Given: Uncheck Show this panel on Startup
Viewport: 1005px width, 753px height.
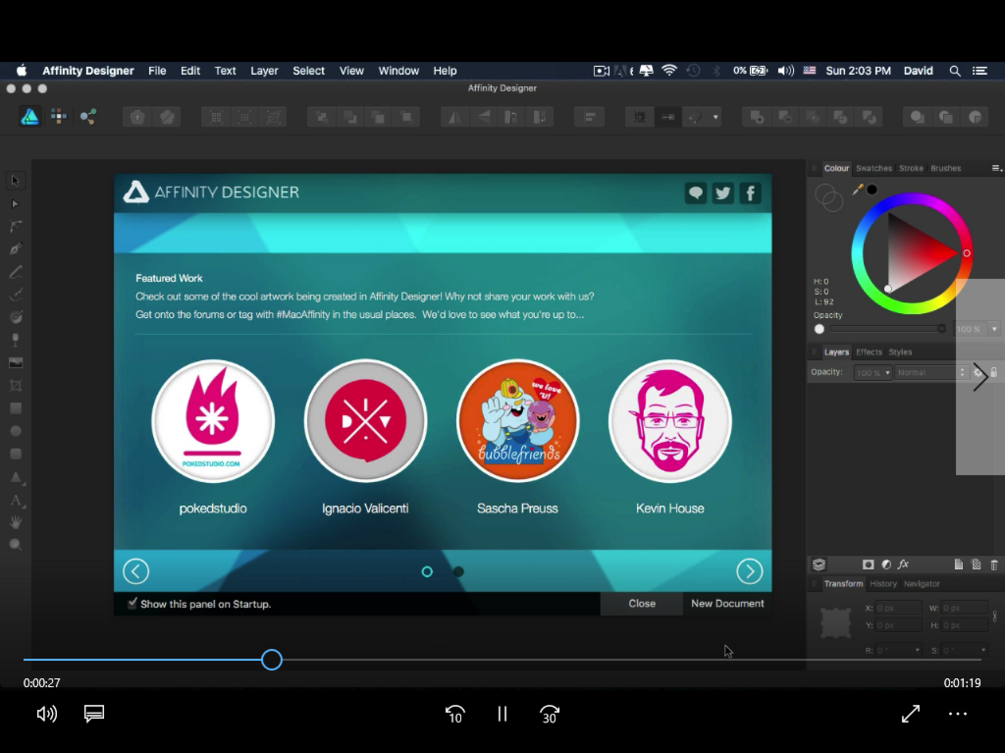Looking at the screenshot, I should [132, 603].
